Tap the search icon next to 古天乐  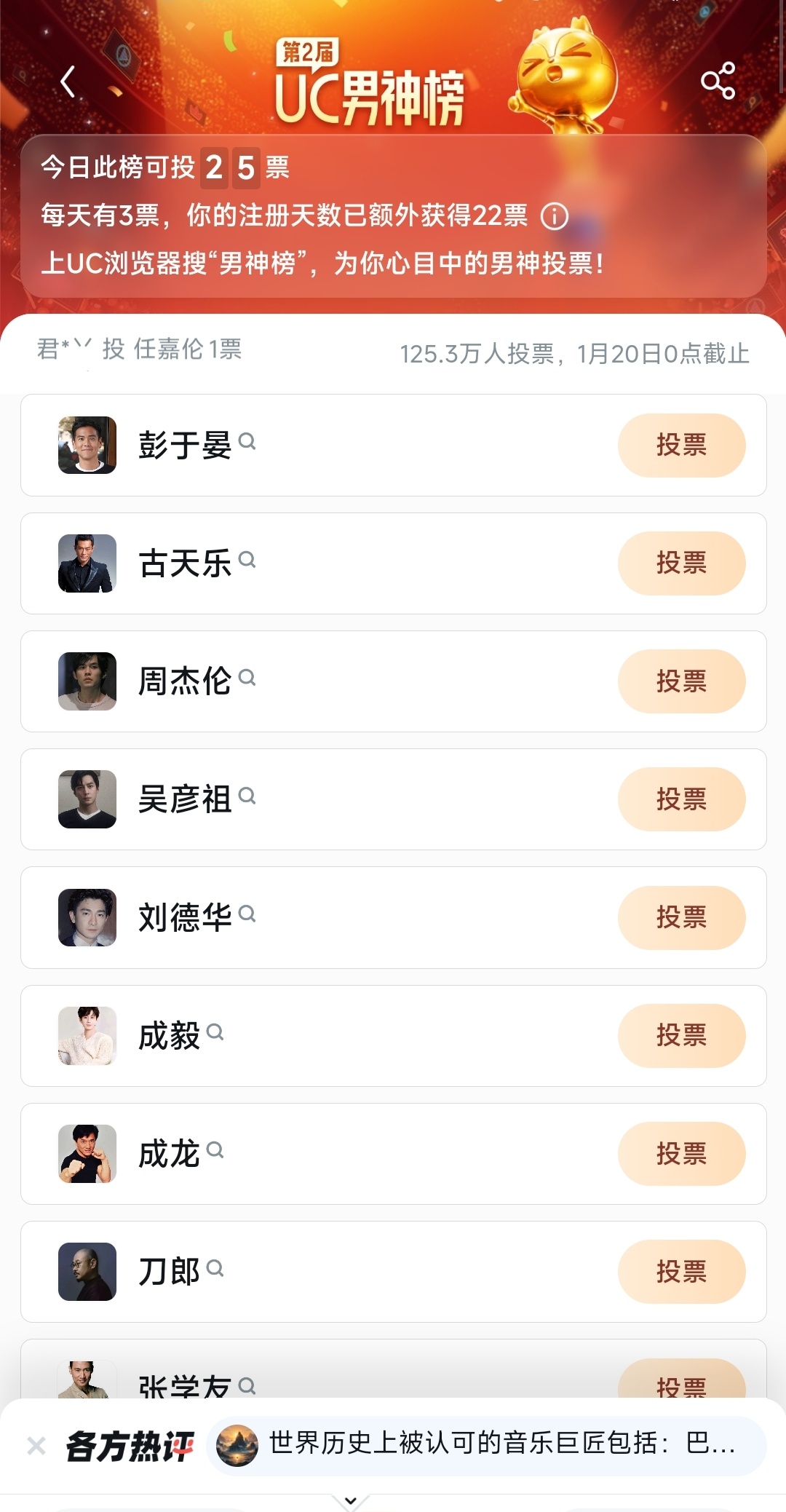click(247, 559)
